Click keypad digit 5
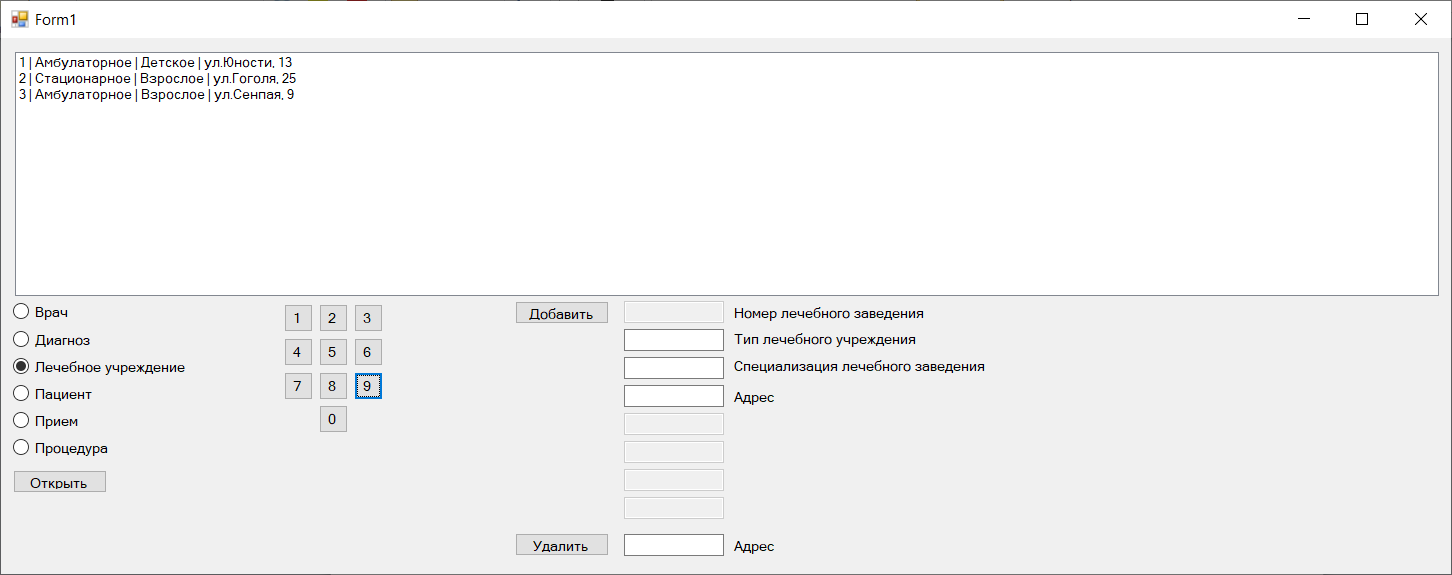 333,352
